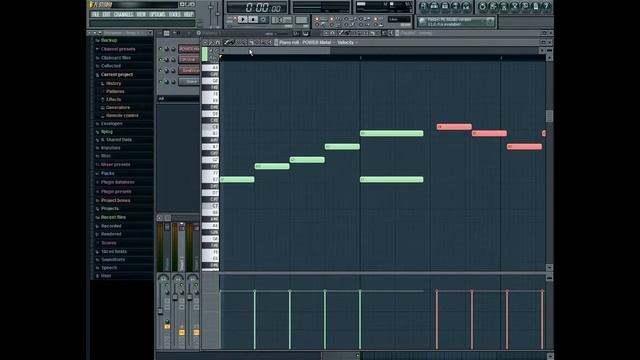Mute the POWER Metal channel LED
The width and height of the screenshot is (640, 360).
(160, 49)
